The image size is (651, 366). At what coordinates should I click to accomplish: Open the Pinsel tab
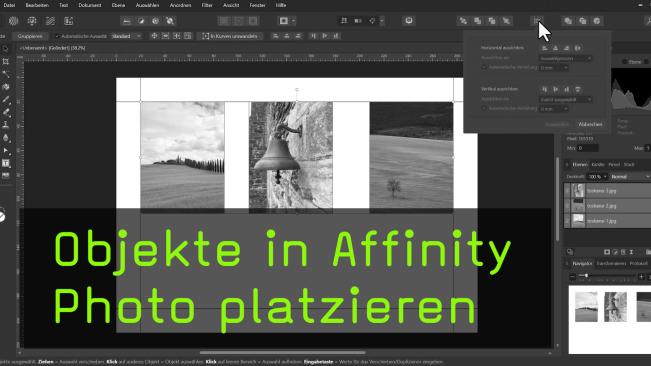tap(614, 165)
